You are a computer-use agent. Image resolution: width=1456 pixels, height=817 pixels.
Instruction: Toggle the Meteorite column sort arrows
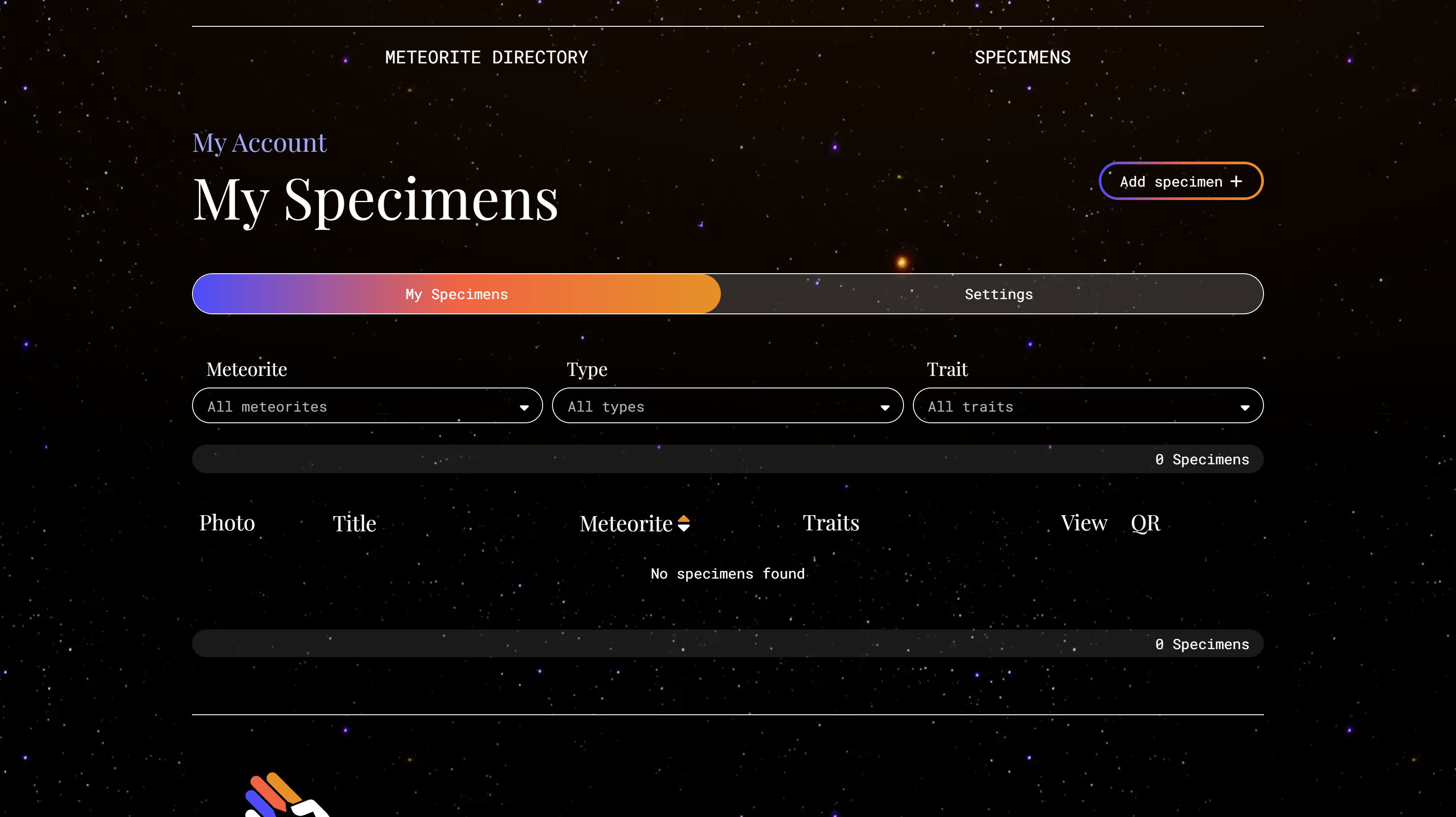pos(683,523)
